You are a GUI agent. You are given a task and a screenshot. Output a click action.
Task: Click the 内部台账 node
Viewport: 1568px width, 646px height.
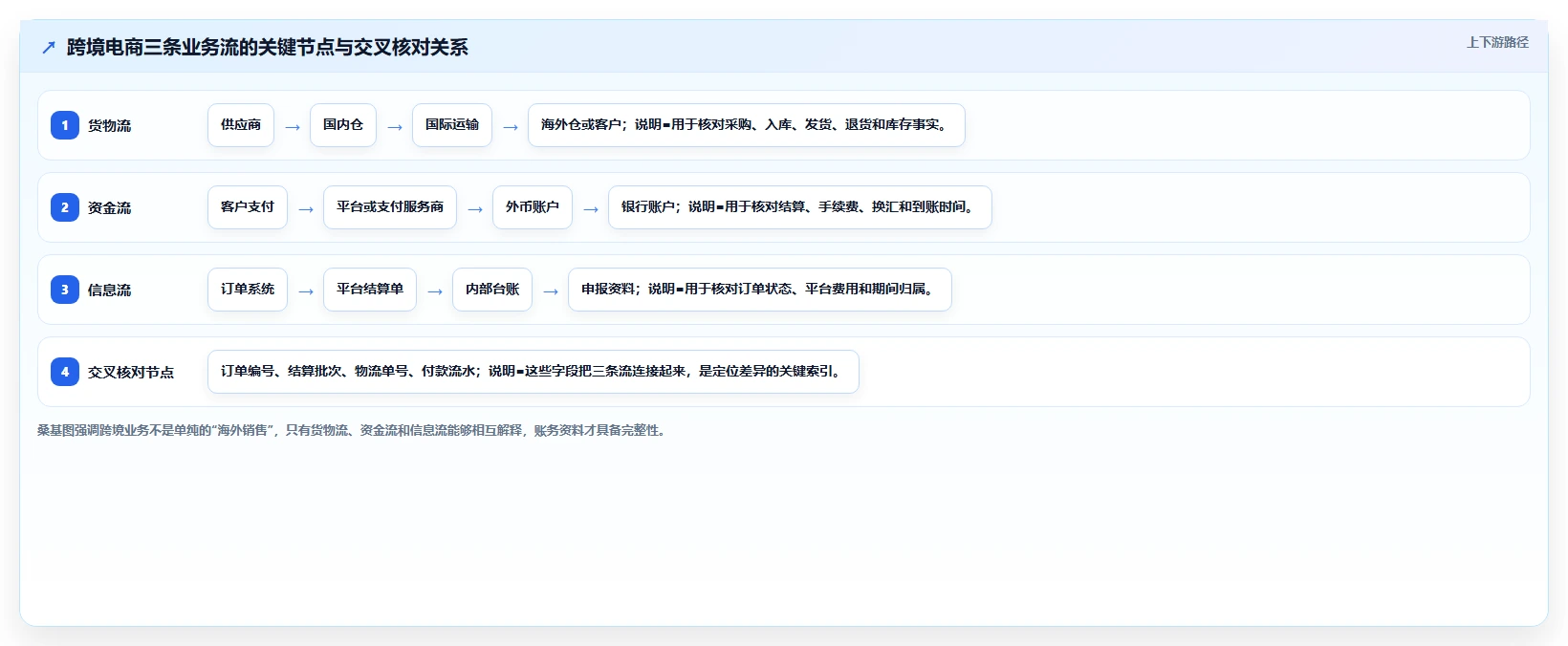[x=492, y=290]
